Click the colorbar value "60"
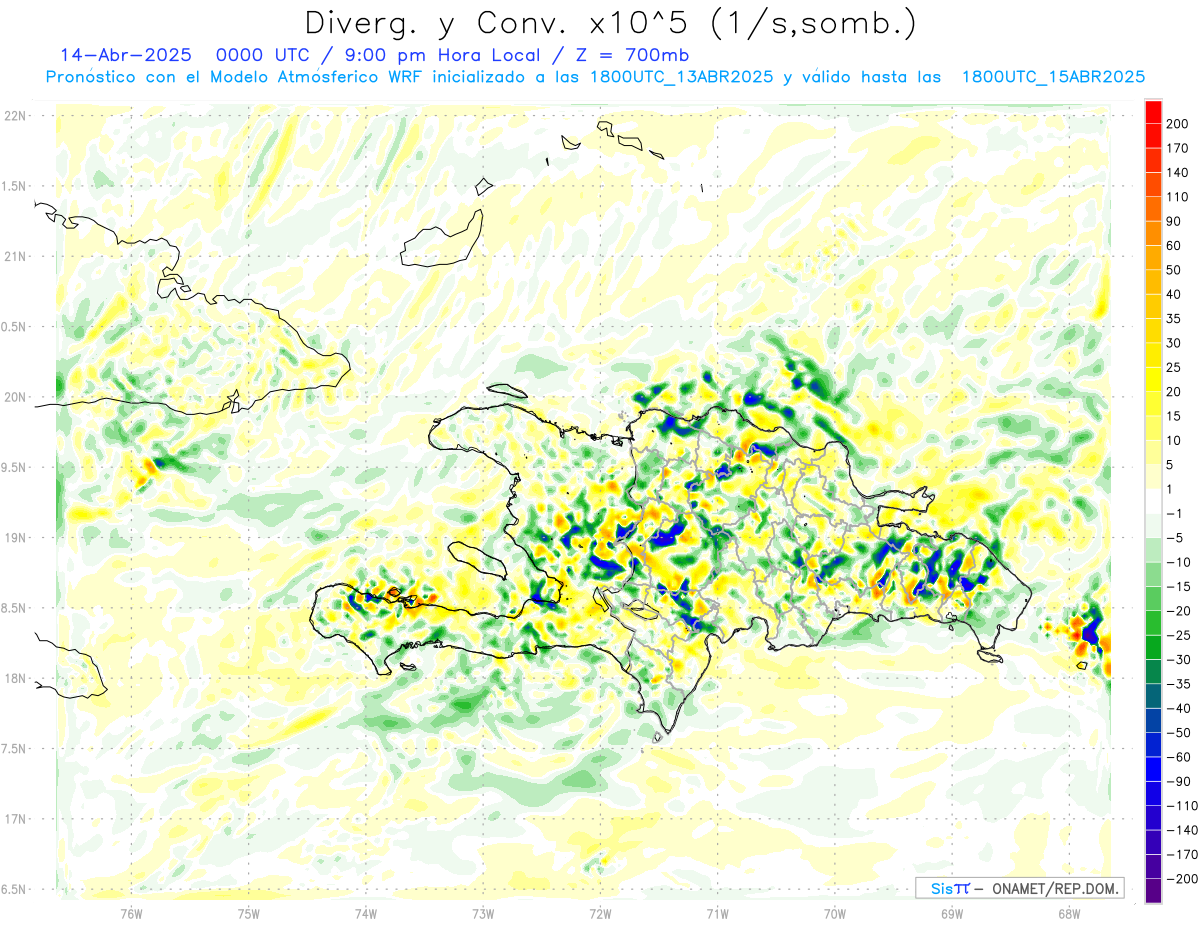1200x927 pixels. [1174, 246]
